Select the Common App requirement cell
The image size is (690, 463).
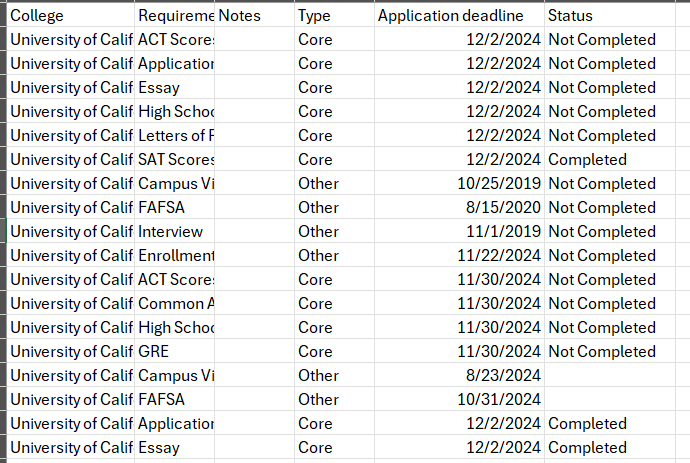coord(176,304)
